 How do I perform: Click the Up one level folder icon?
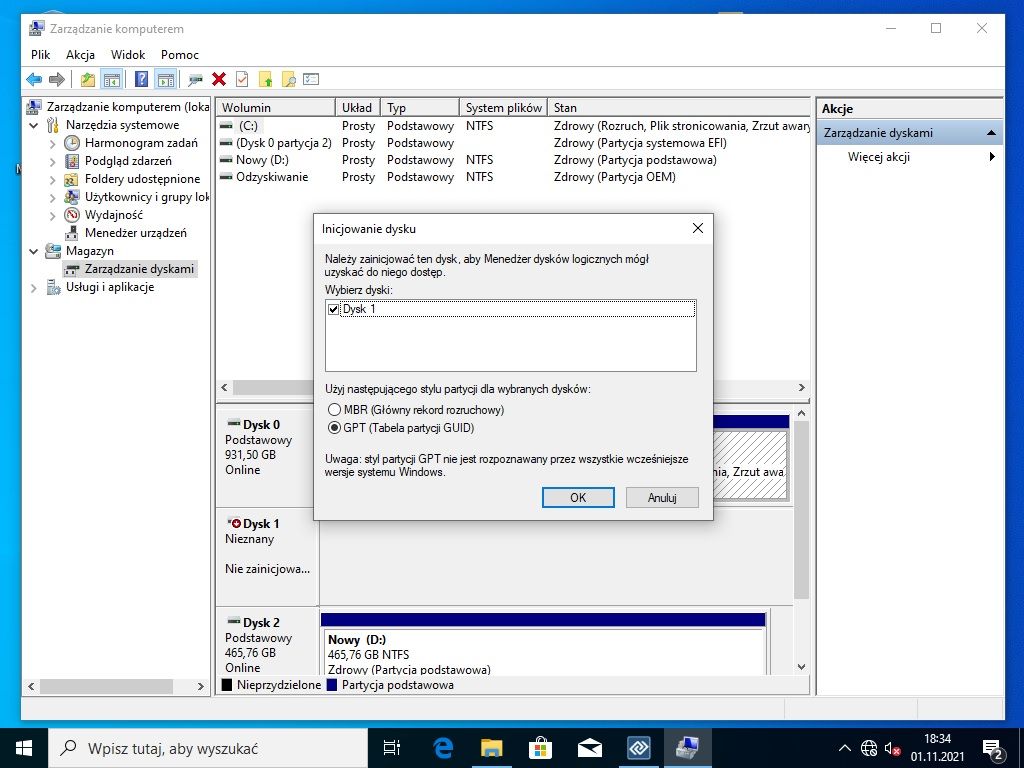point(88,80)
